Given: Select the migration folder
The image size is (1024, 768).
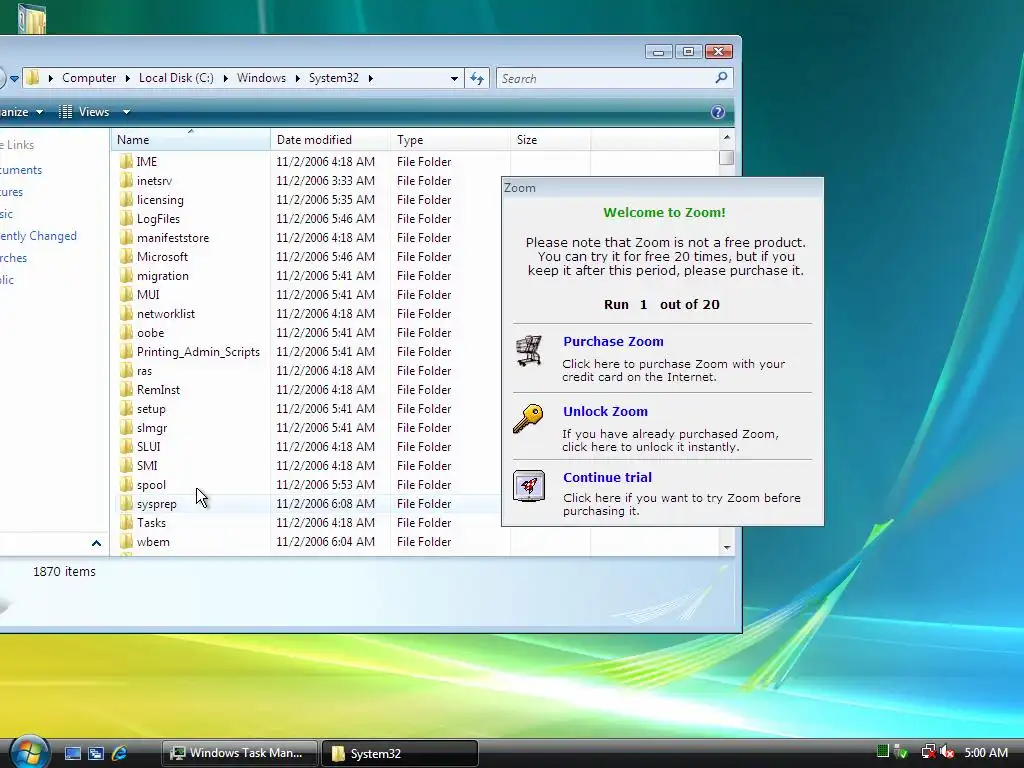Looking at the screenshot, I should click(163, 276).
